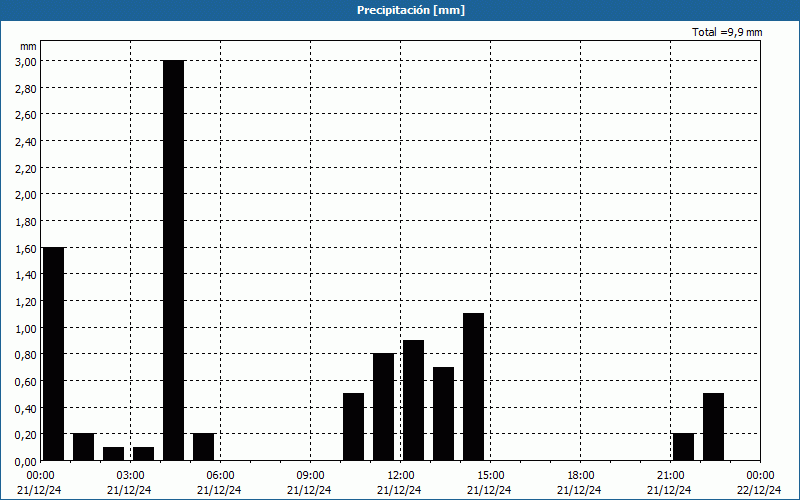Select the 1,80 y-axis label
This screenshot has width=800, height=500.
[x=26, y=221]
